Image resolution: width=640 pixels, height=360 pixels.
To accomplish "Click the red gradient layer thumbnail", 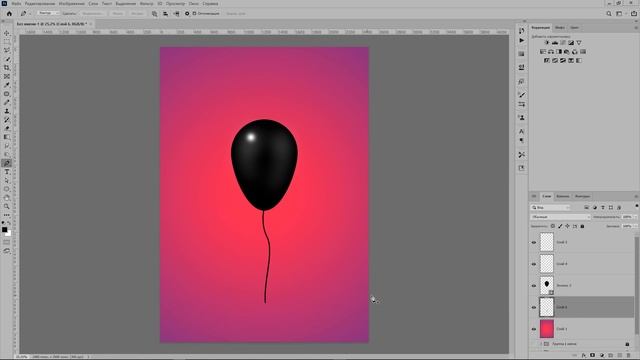I will (547, 329).
